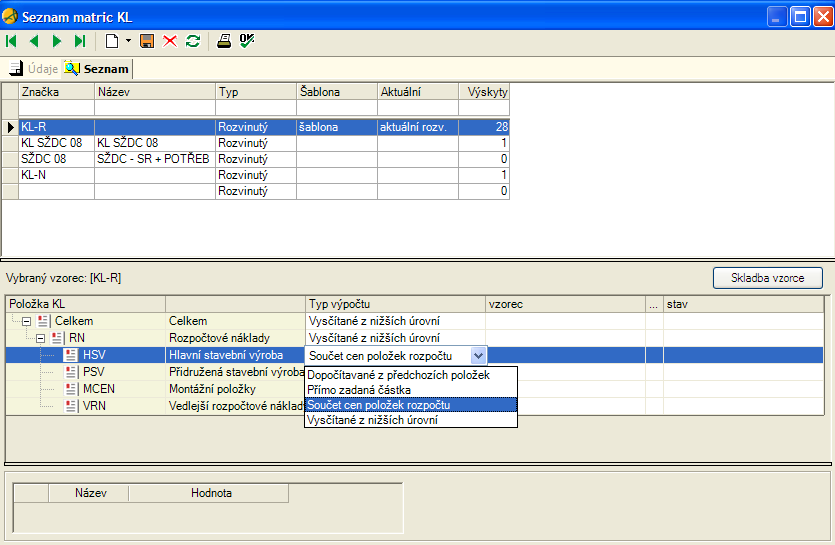835x545 pixels.
Task: Go to the first record
Action: [x=11, y=41]
